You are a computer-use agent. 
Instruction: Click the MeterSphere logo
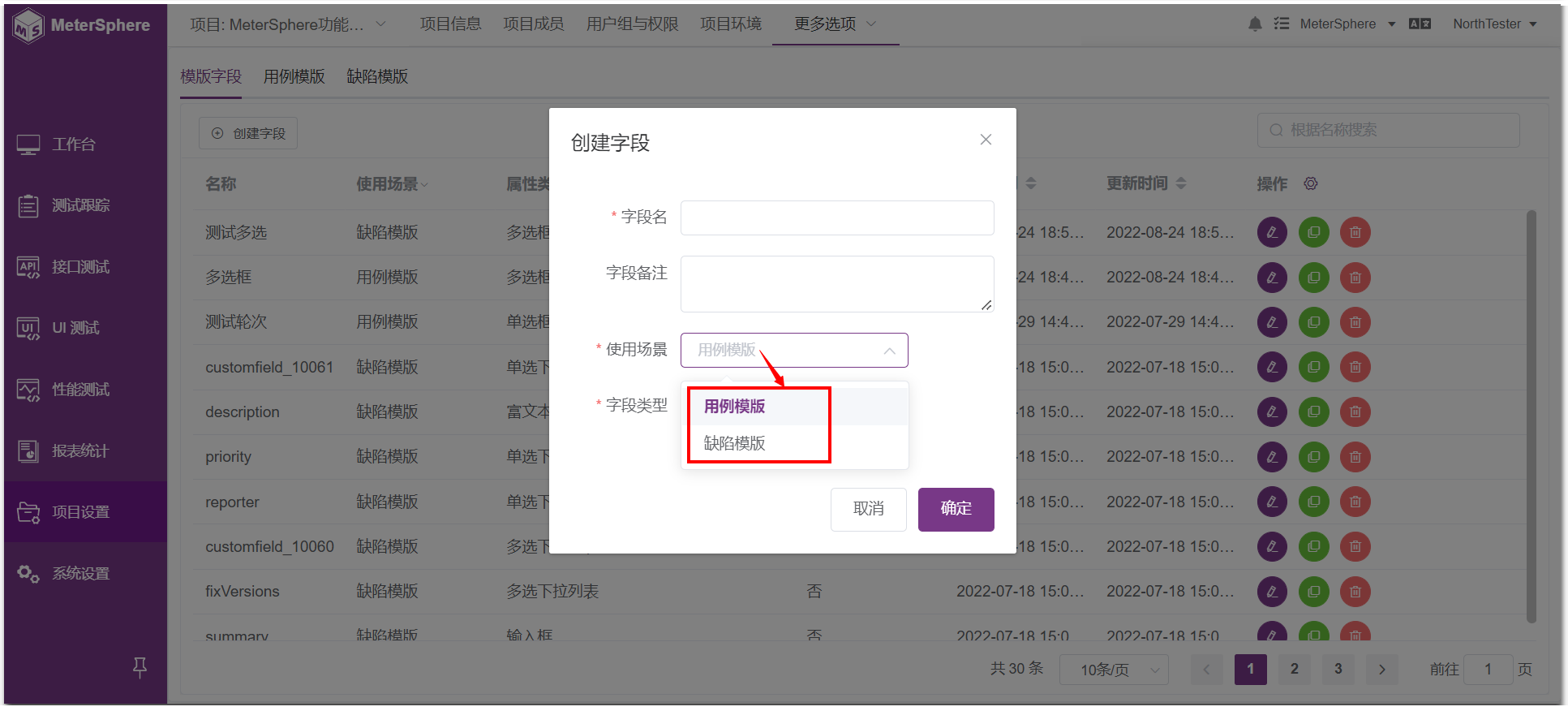click(x=83, y=26)
